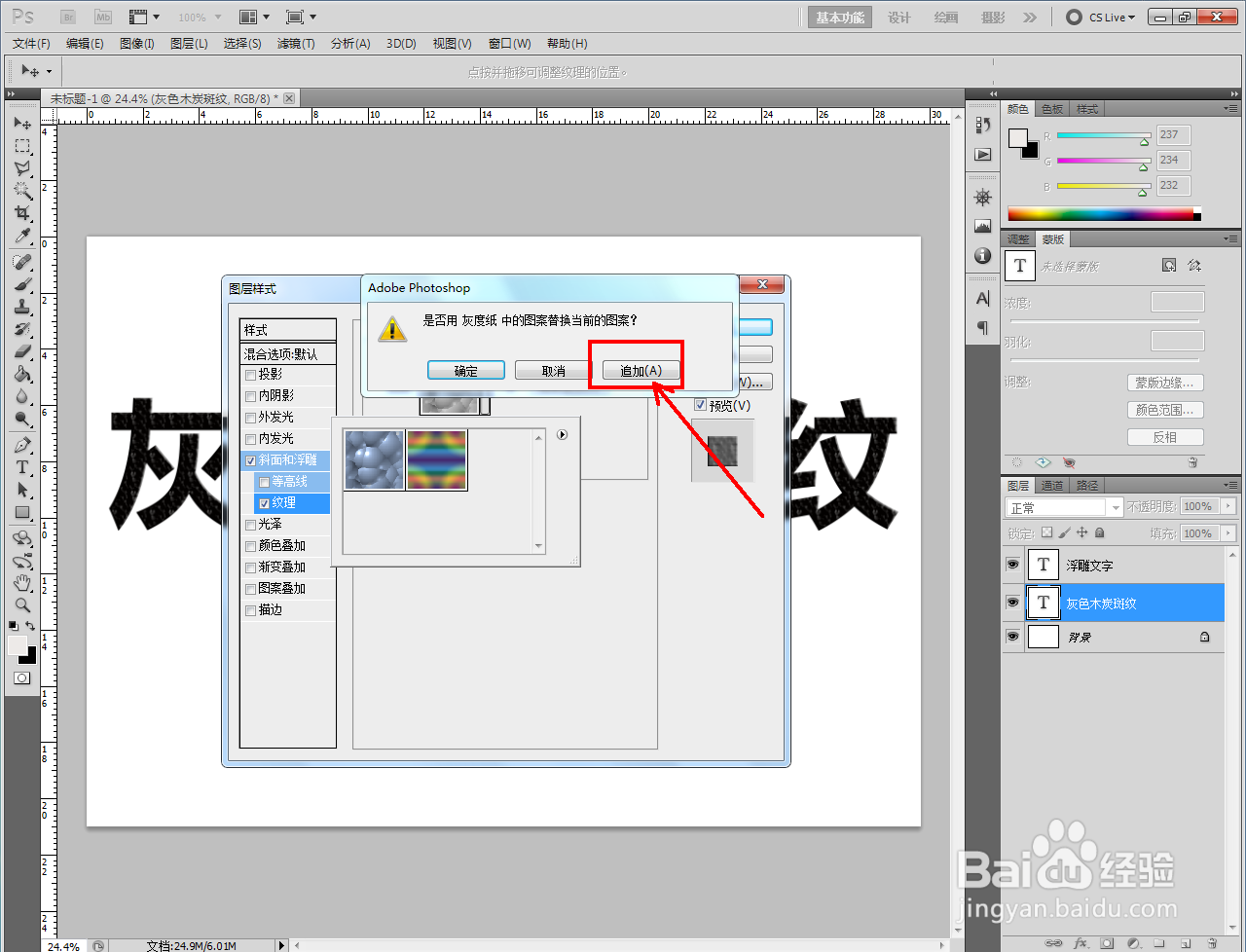This screenshot has width=1246, height=952.
Task: Open the History panel icon
Action: coord(983,125)
